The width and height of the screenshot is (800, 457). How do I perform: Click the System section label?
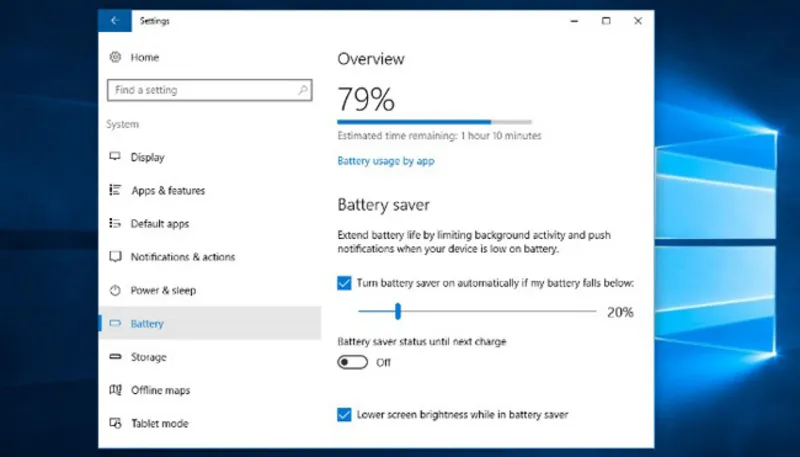122,124
